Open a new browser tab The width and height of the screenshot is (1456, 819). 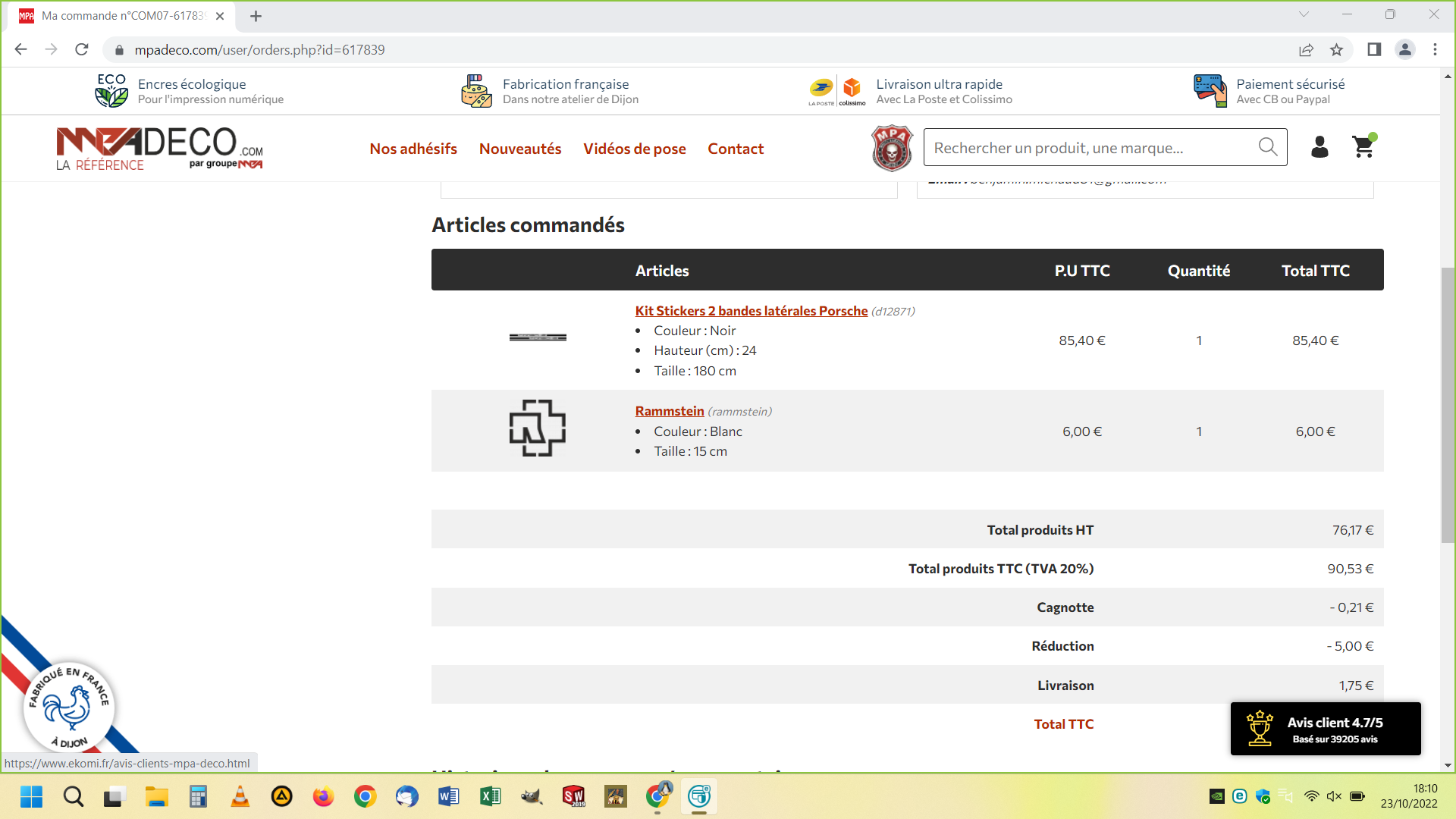click(256, 16)
